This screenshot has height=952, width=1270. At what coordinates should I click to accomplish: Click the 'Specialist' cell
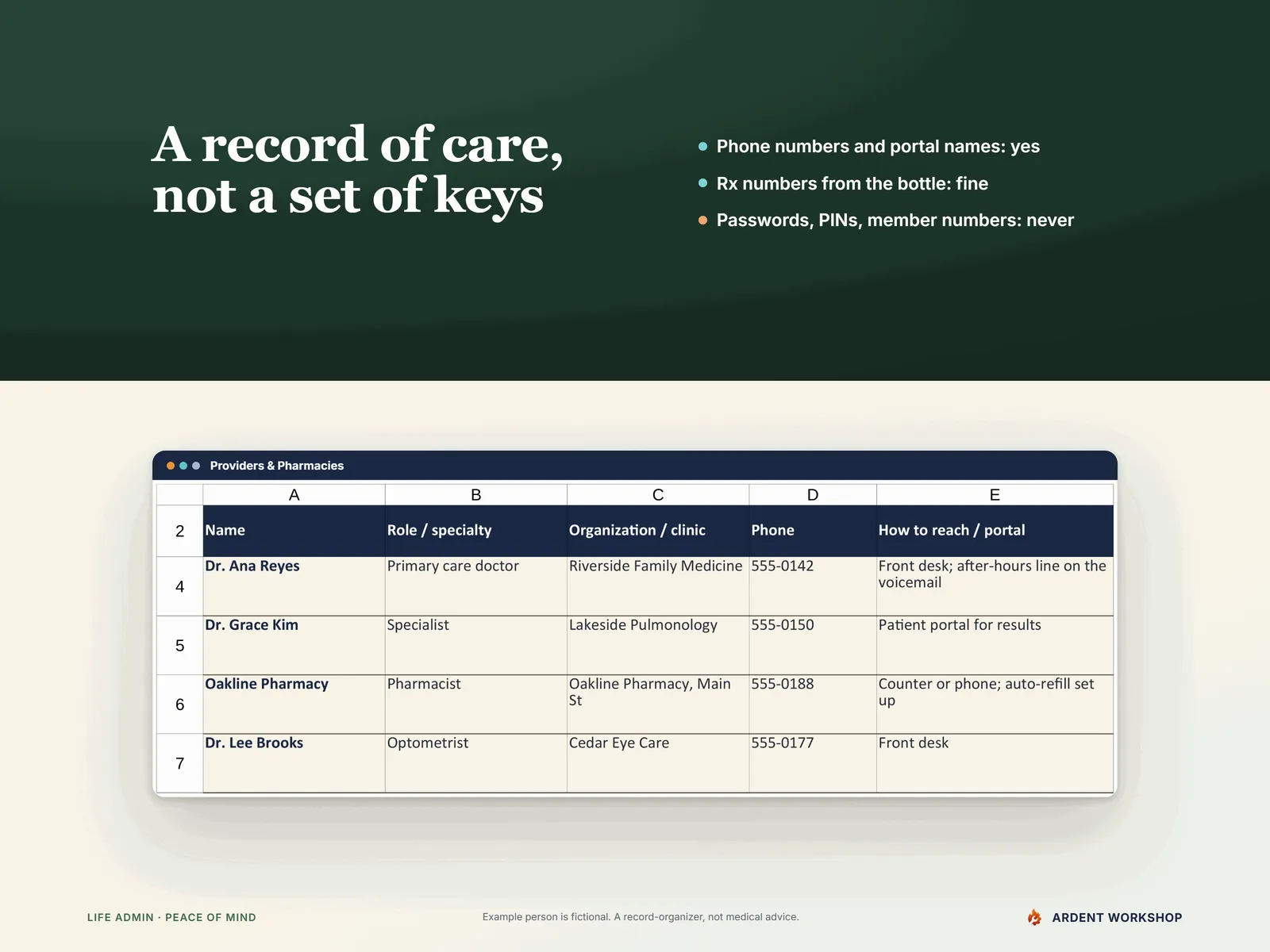tap(476, 645)
